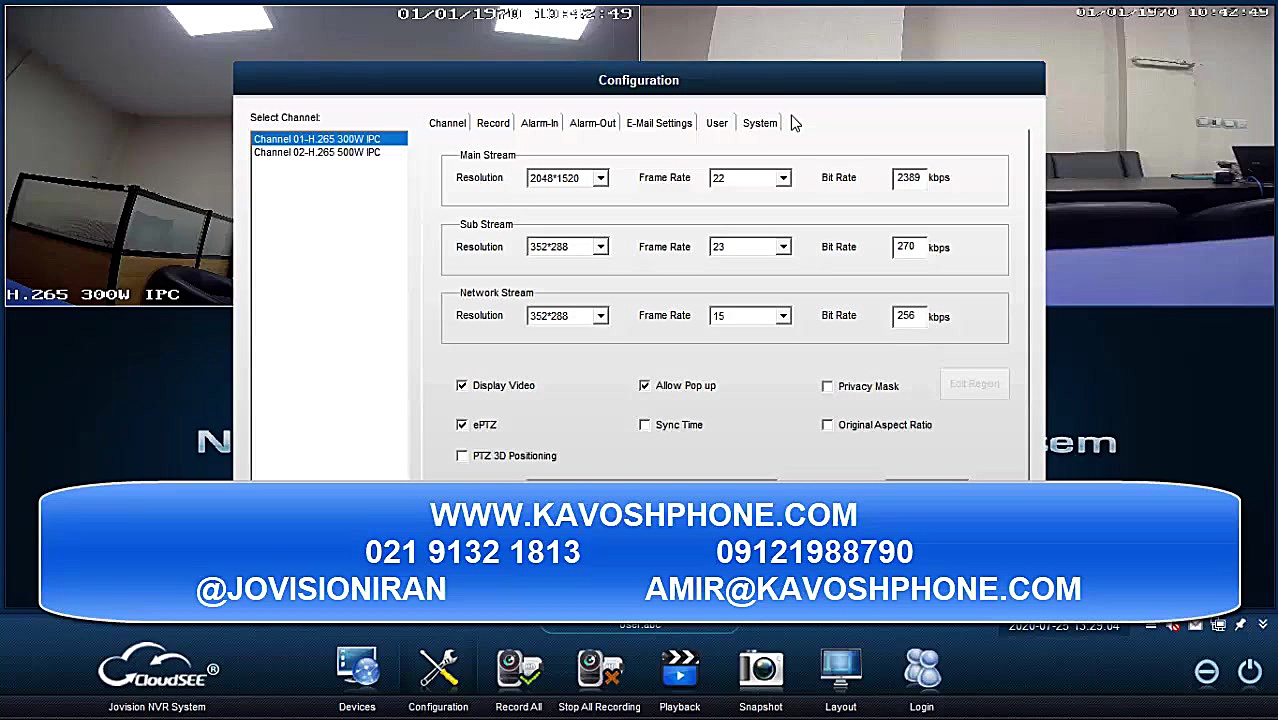Open Main Stream Resolution dropdown
The image size is (1278, 720).
(x=600, y=178)
